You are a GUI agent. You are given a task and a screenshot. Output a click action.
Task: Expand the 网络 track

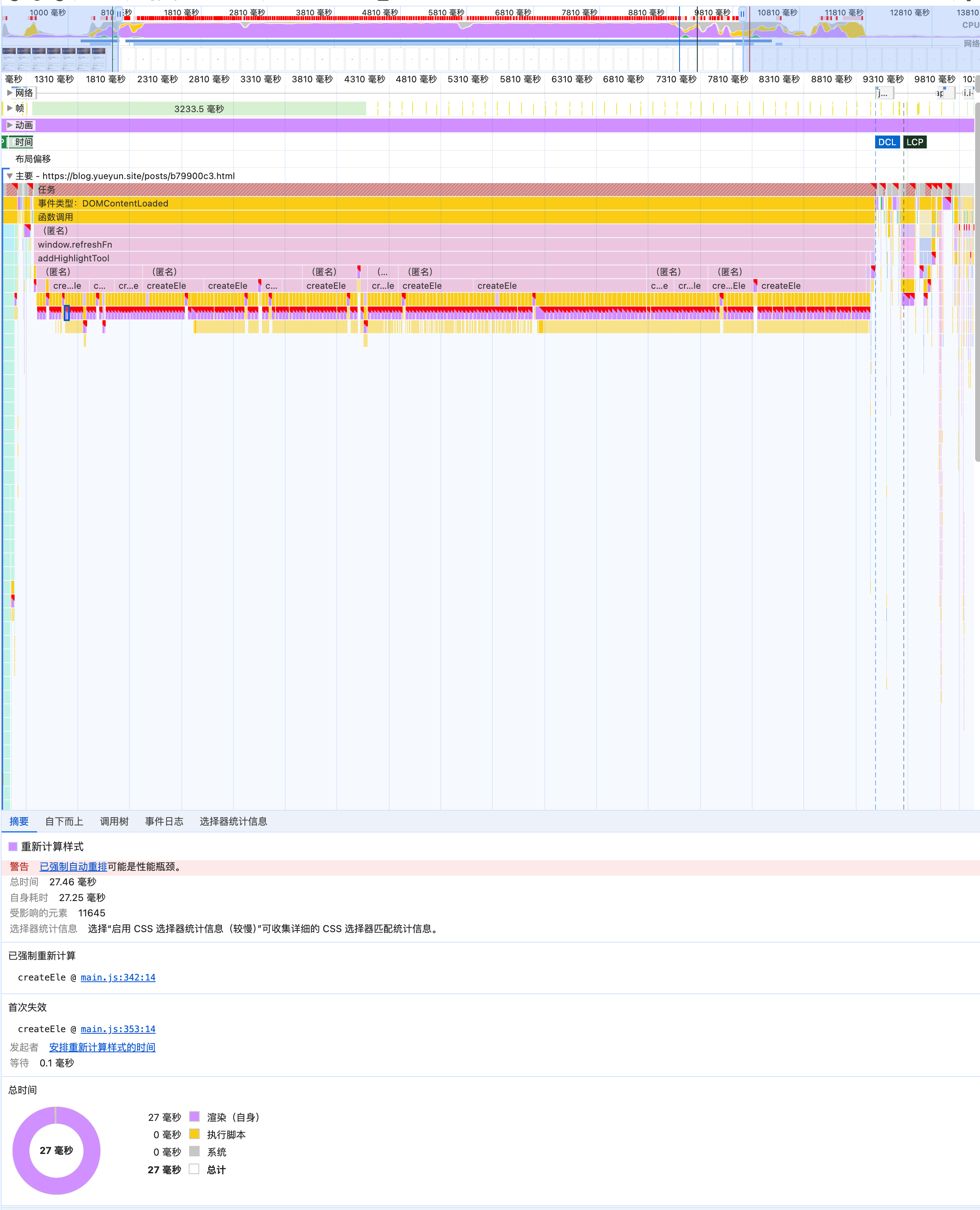[x=10, y=93]
